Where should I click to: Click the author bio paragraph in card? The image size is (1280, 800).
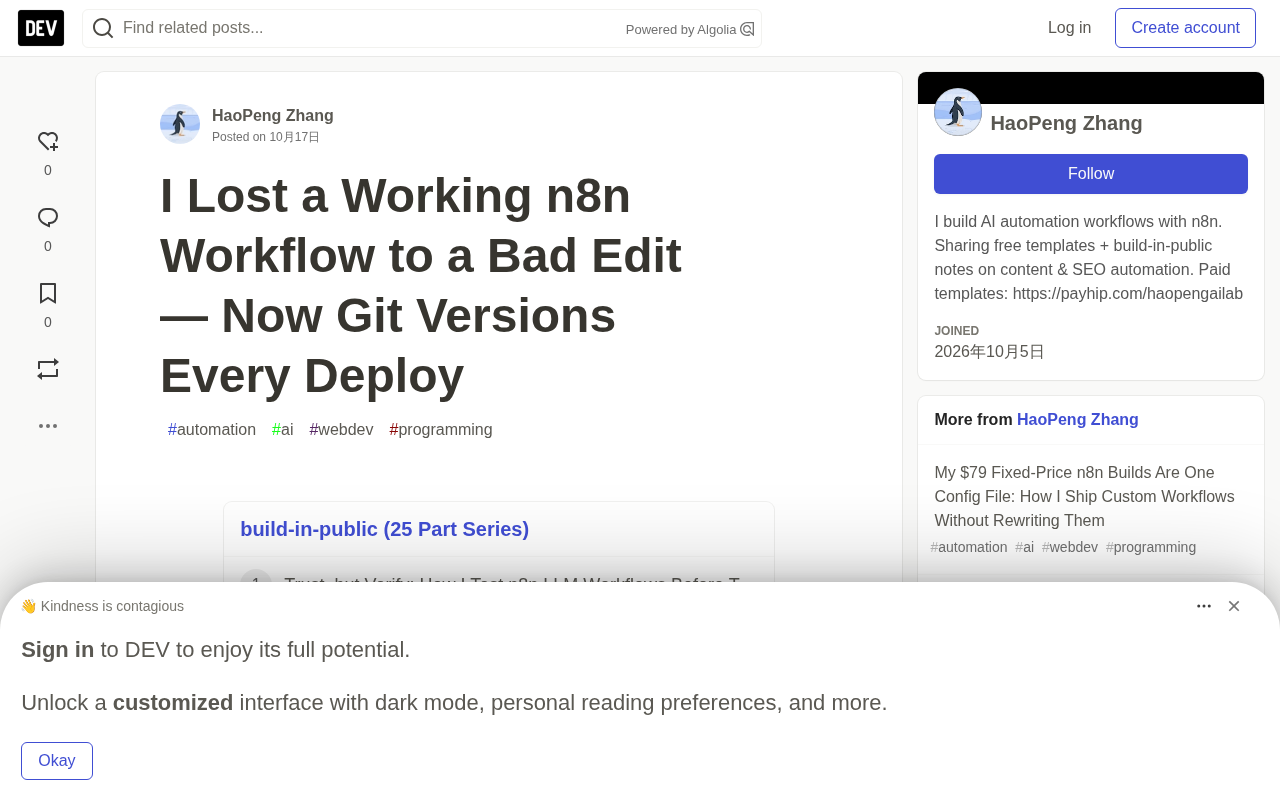point(1089,258)
